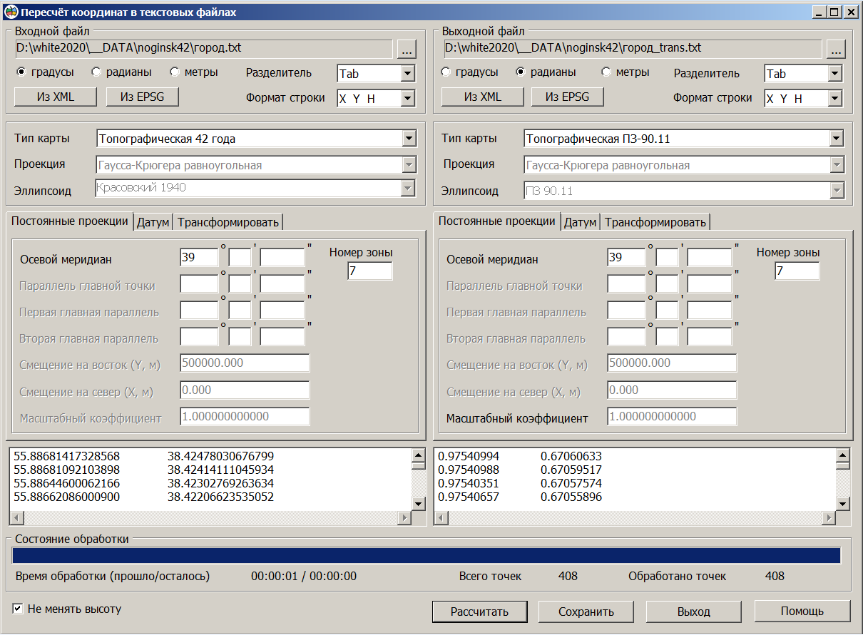Click the output file browse button
The width and height of the screenshot is (863, 635).
(x=835, y=48)
